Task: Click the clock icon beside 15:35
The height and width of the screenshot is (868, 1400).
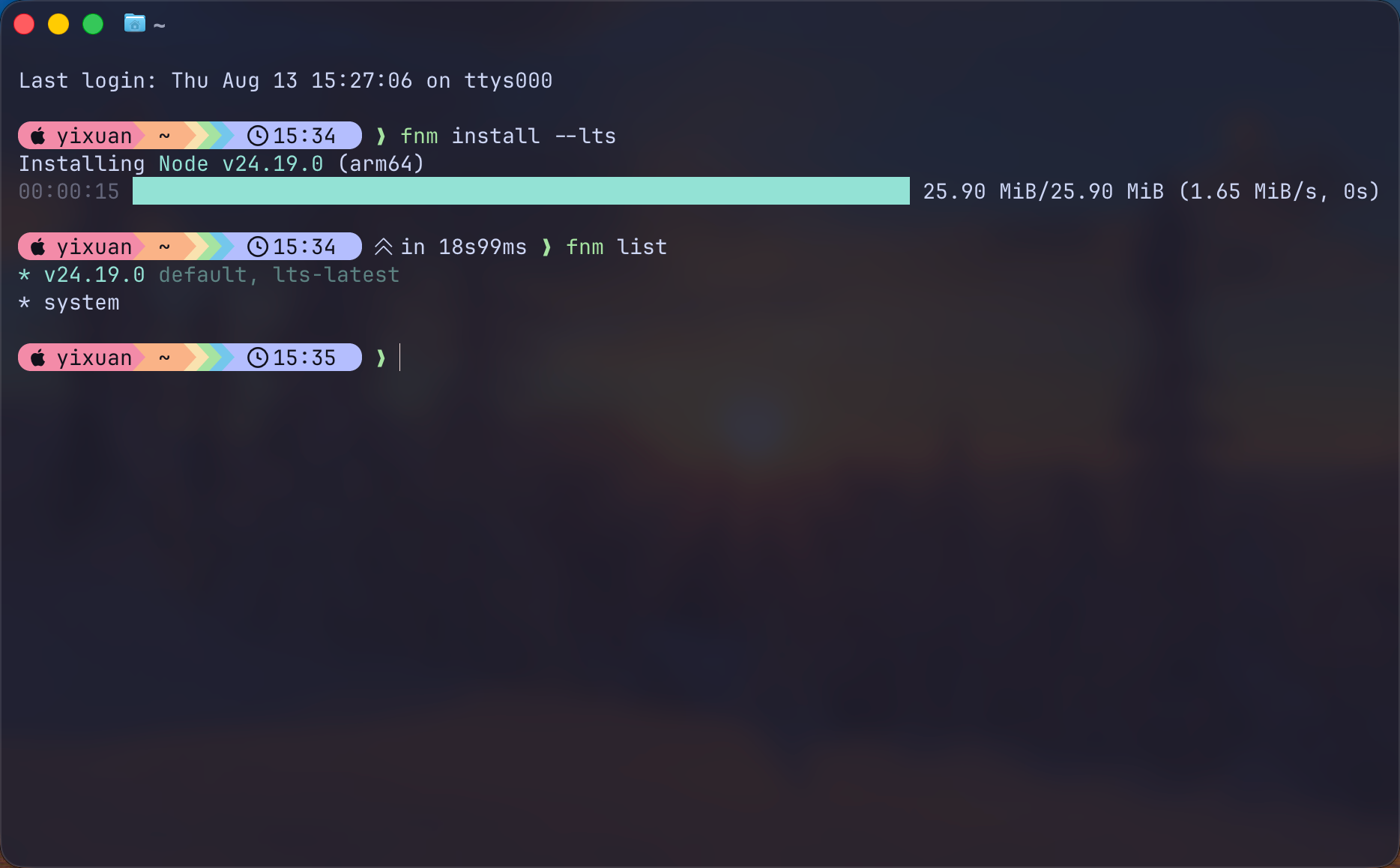Action: point(257,358)
